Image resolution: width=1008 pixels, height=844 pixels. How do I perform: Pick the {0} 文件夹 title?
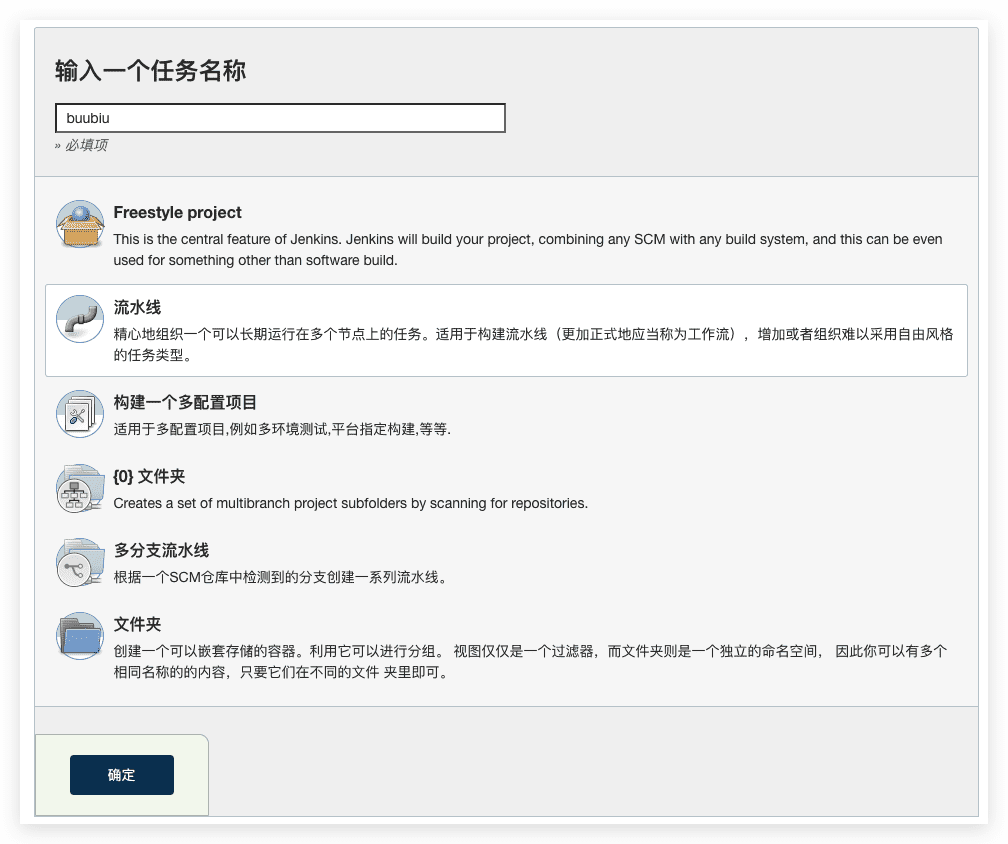tap(149, 477)
